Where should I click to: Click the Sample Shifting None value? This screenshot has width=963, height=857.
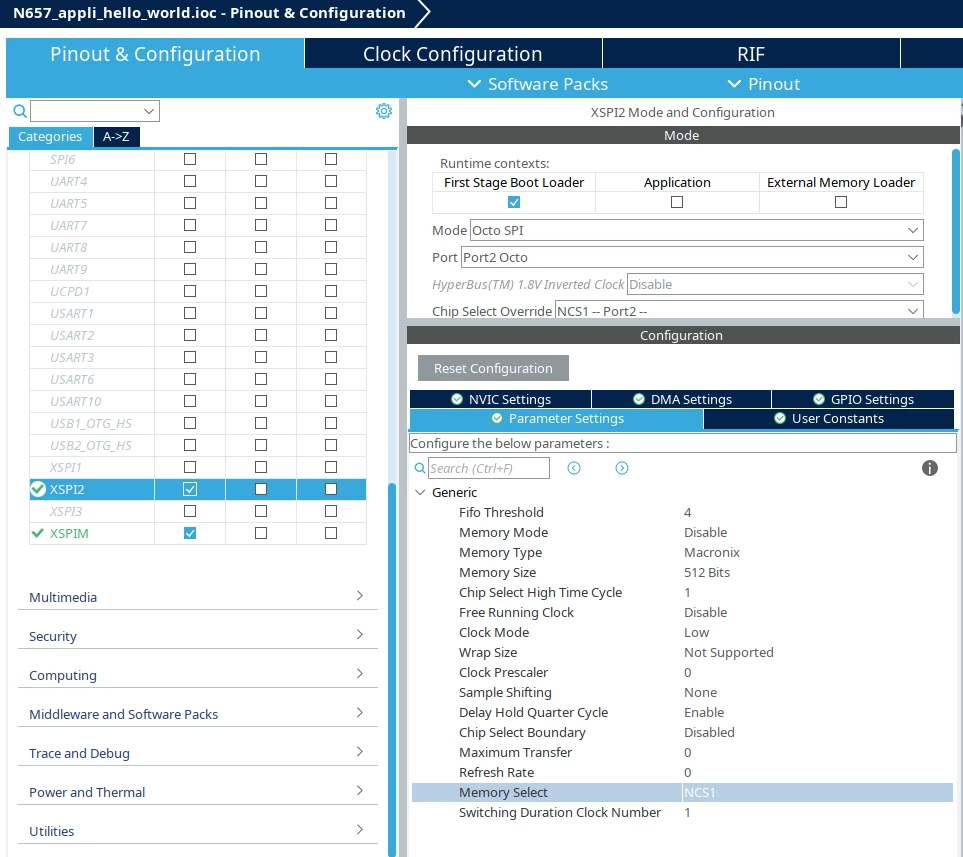coord(700,692)
